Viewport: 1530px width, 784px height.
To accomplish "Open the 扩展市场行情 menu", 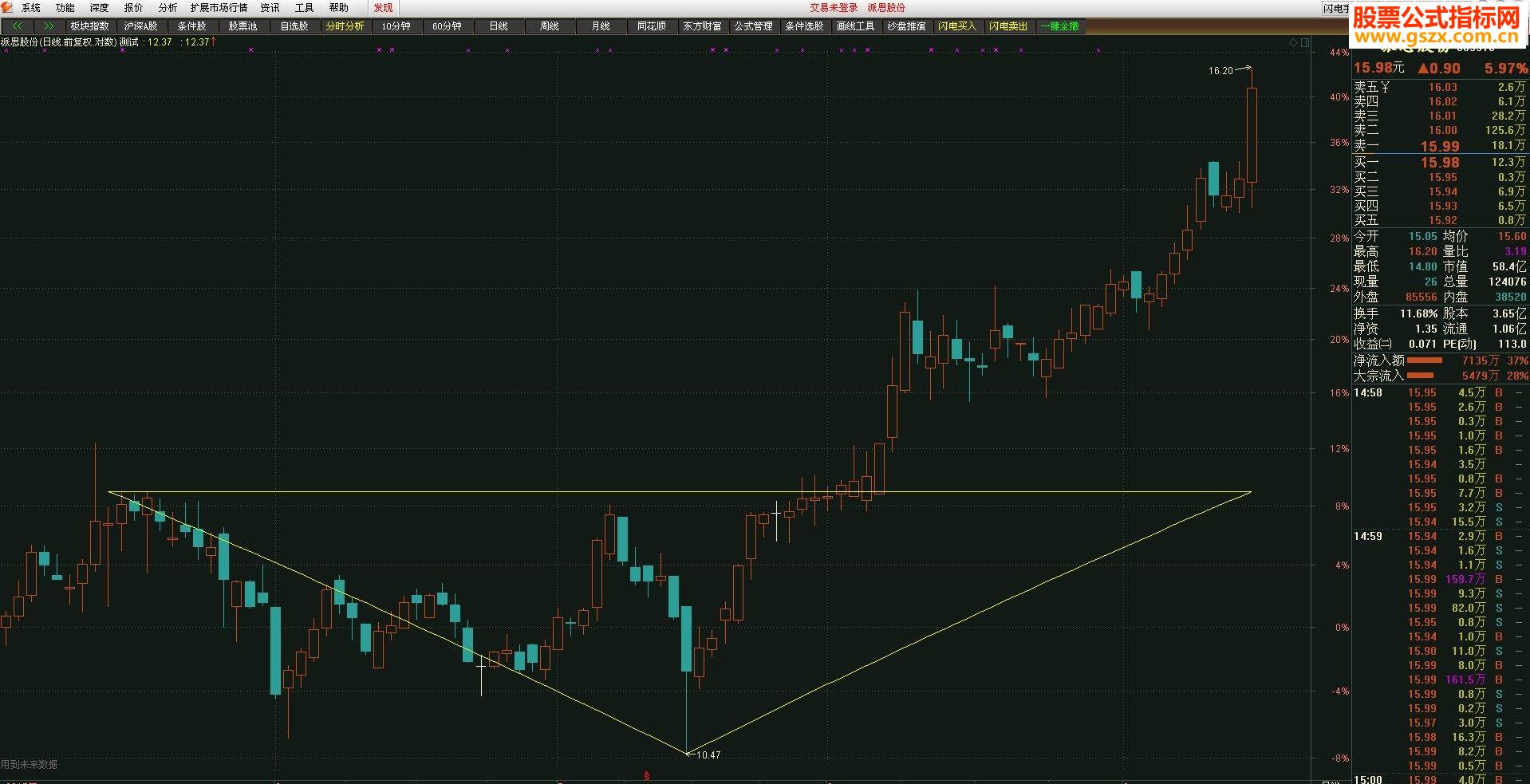I will pos(219,8).
